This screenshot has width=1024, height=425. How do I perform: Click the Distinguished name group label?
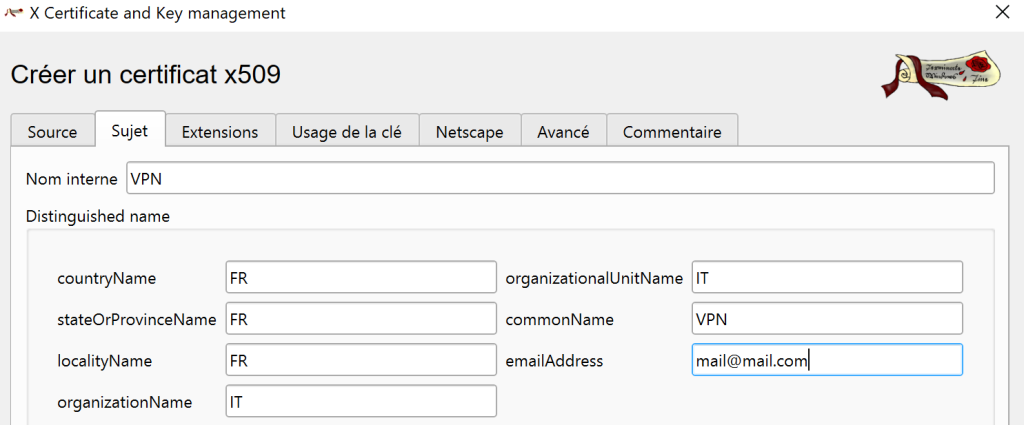[x=98, y=216]
